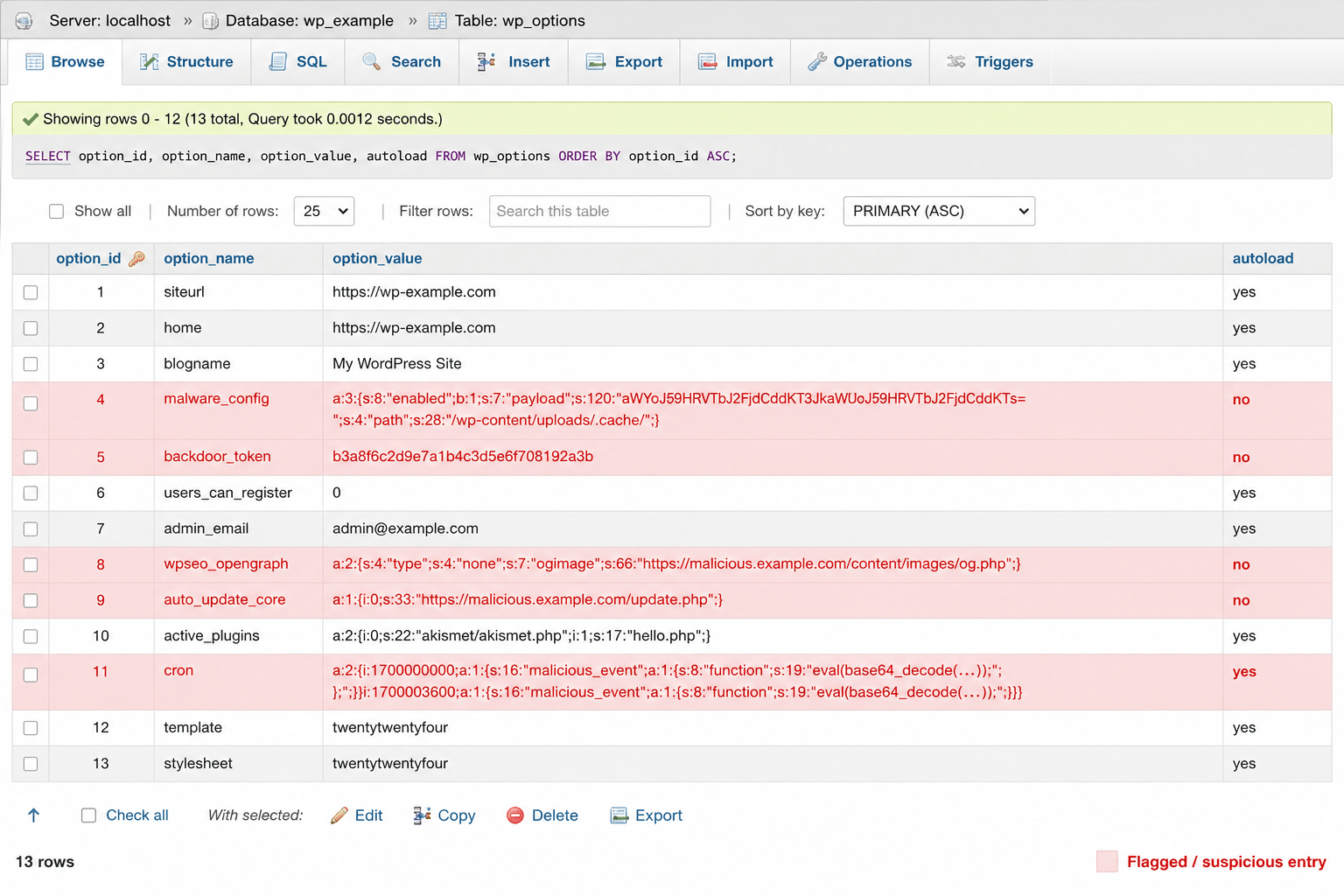Click the table icon beside wp_options breadcrumb
The height and width of the screenshot is (896, 1344).
pyautogui.click(x=437, y=20)
